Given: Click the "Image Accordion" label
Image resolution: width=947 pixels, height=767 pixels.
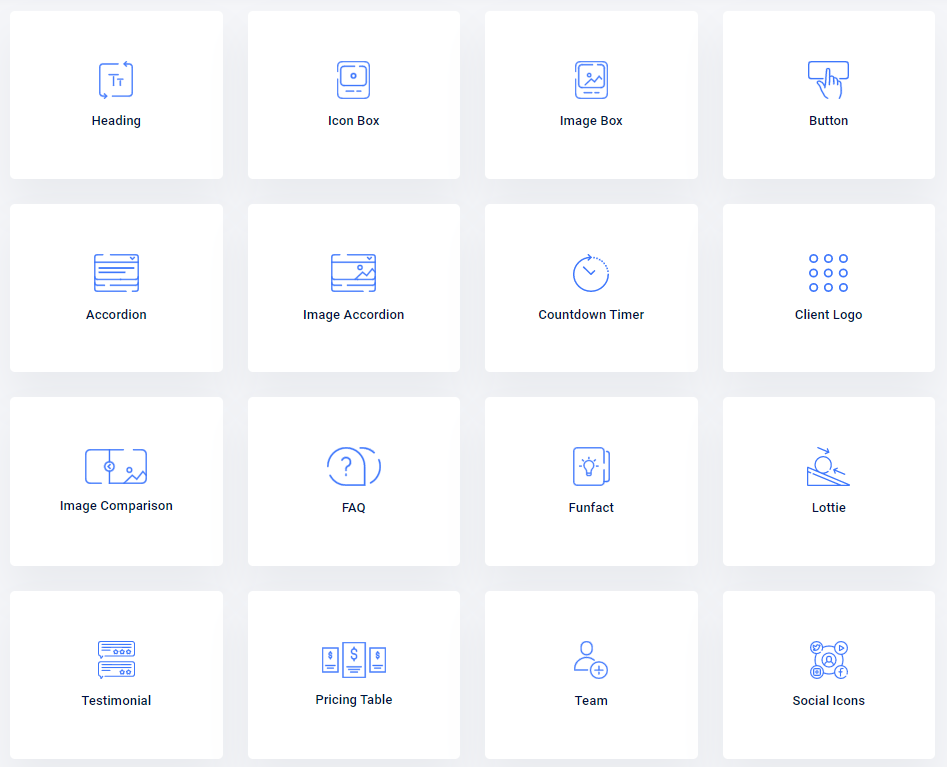Looking at the screenshot, I should 353,315.
